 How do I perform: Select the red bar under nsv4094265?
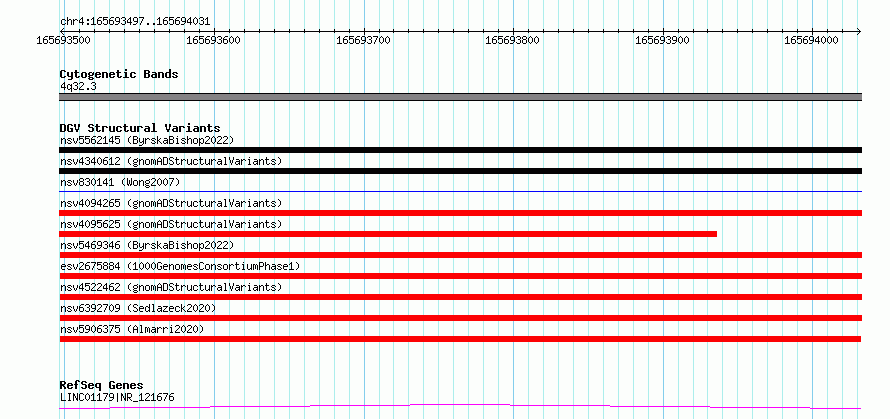coord(460,213)
